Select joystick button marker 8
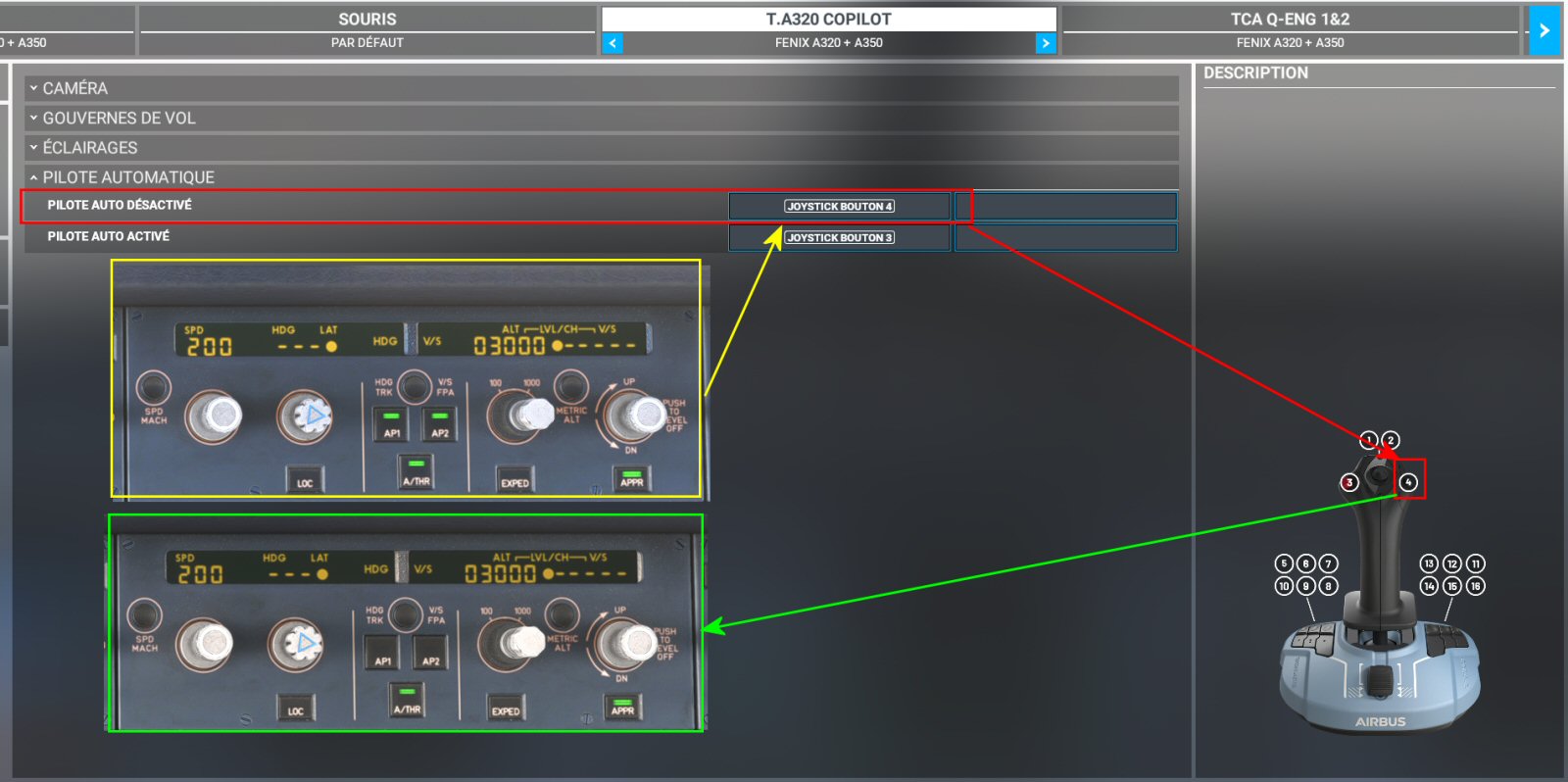This screenshot has height=782, width=1568. pyautogui.click(x=1329, y=586)
